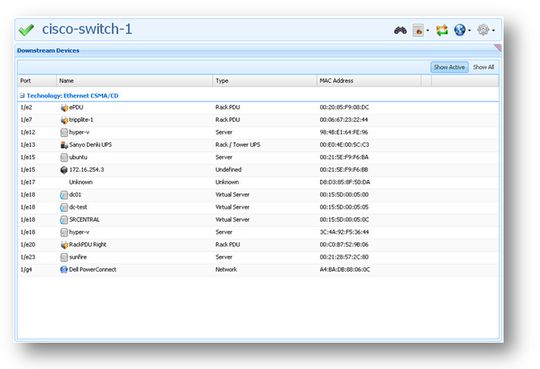This screenshot has width=540, height=369.
Task: Click the SRCENTRAL virtual server icon
Action: click(x=64, y=219)
